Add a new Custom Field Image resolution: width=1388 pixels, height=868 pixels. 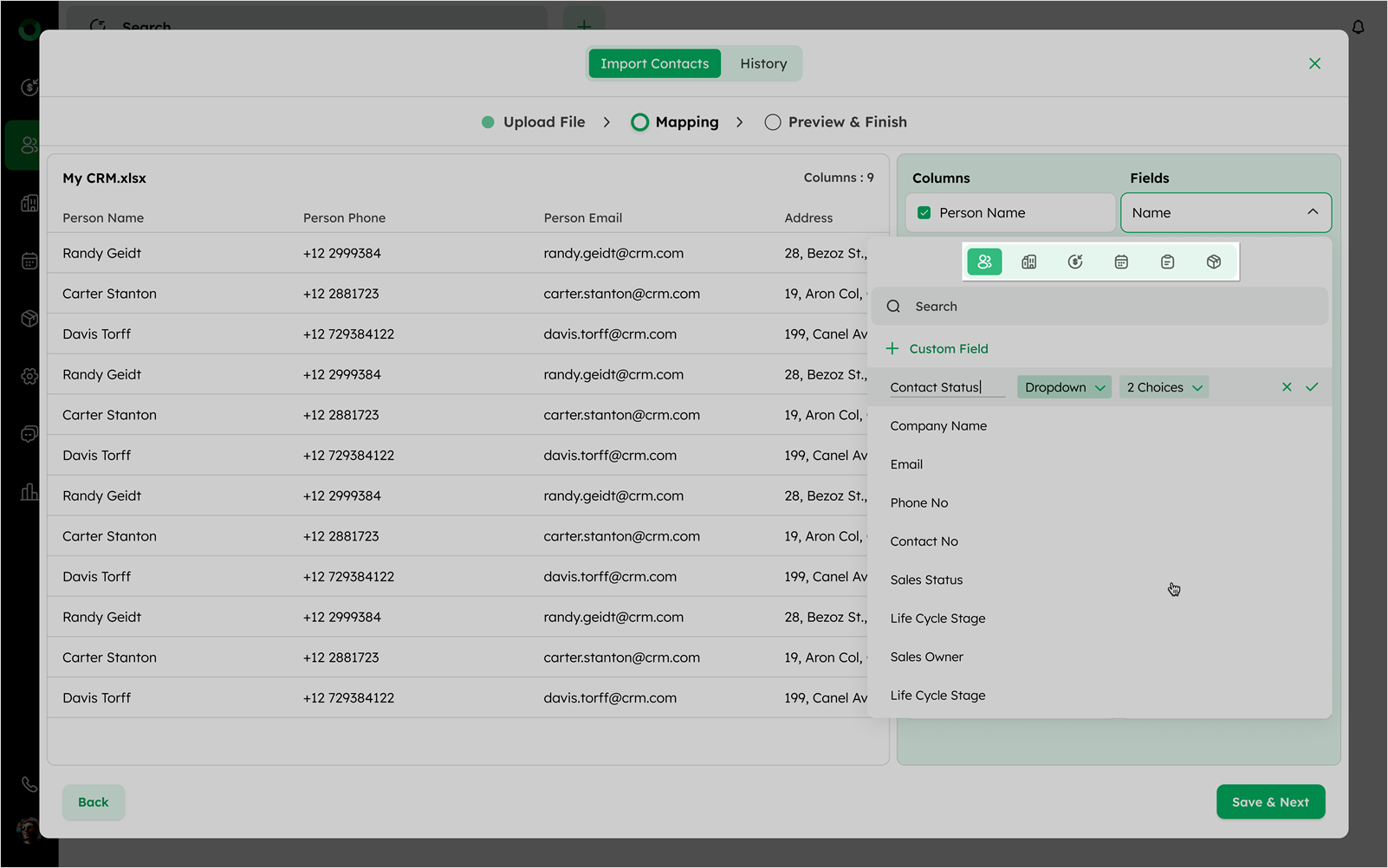[x=937, y=349]
